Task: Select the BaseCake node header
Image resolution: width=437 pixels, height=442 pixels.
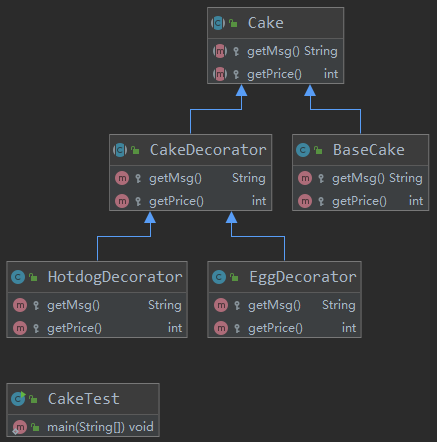Action: [361, 150]
